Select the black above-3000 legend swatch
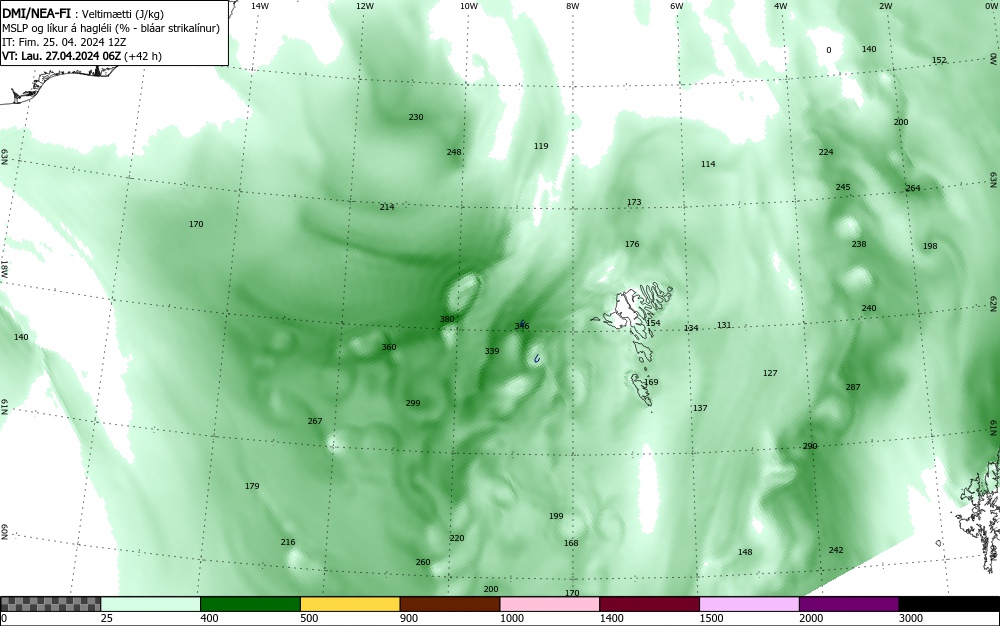Image resolution: width=1000 pixels, height=626 pixels. click(949, 604)
